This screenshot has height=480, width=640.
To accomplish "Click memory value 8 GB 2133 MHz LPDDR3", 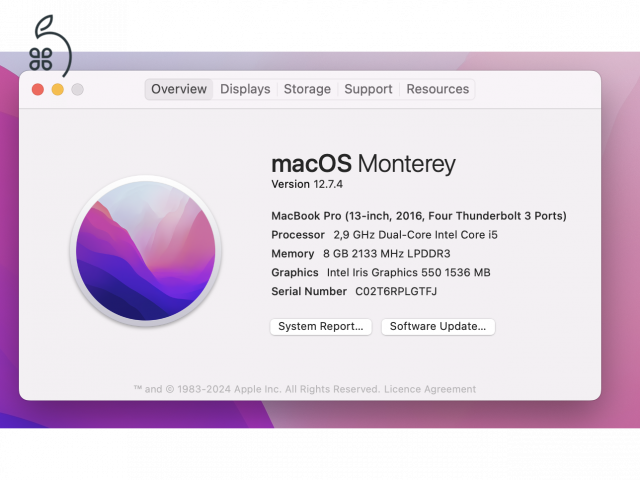I will (x=387, y=253).
